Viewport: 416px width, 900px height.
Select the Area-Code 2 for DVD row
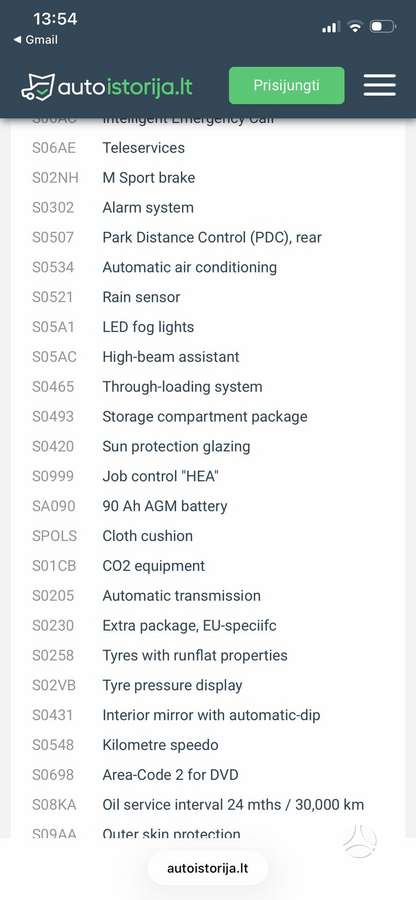click(x=208, y=775)
